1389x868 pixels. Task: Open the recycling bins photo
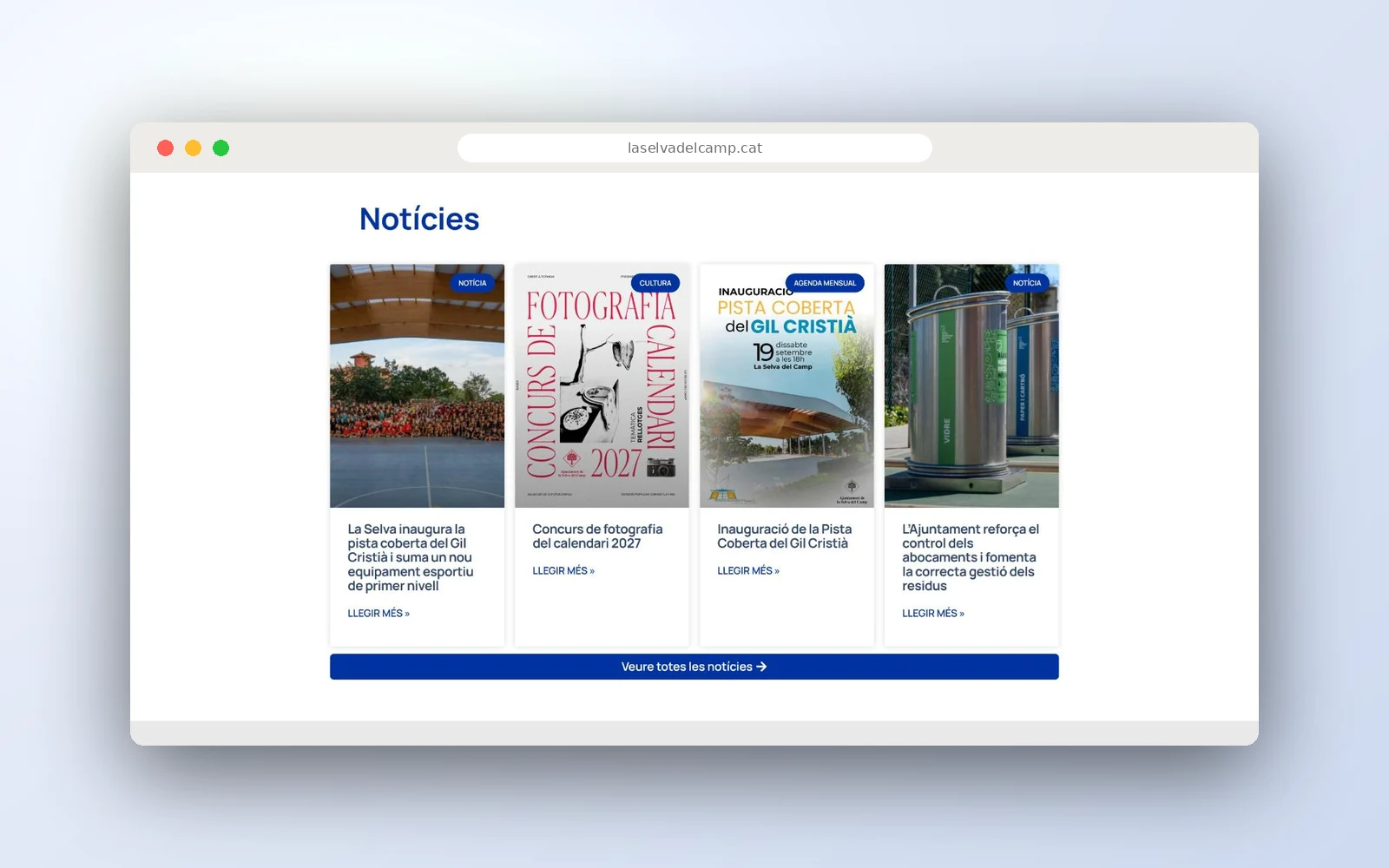click(971, 386)
